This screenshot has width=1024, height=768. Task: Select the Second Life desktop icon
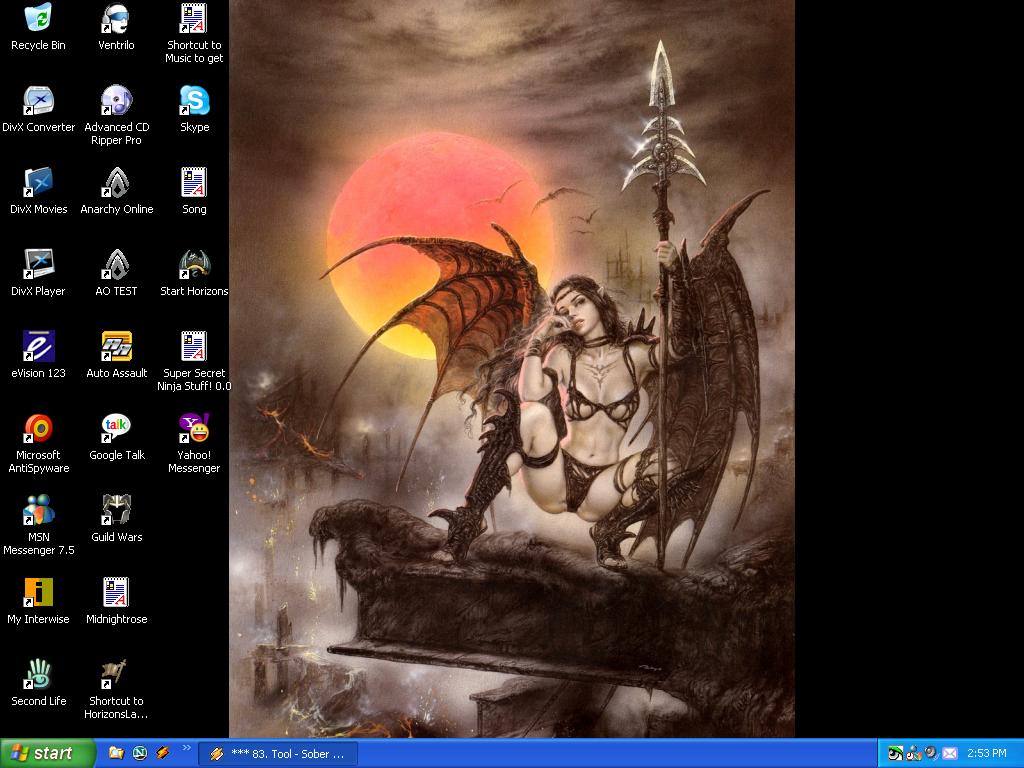pos(38,675)
